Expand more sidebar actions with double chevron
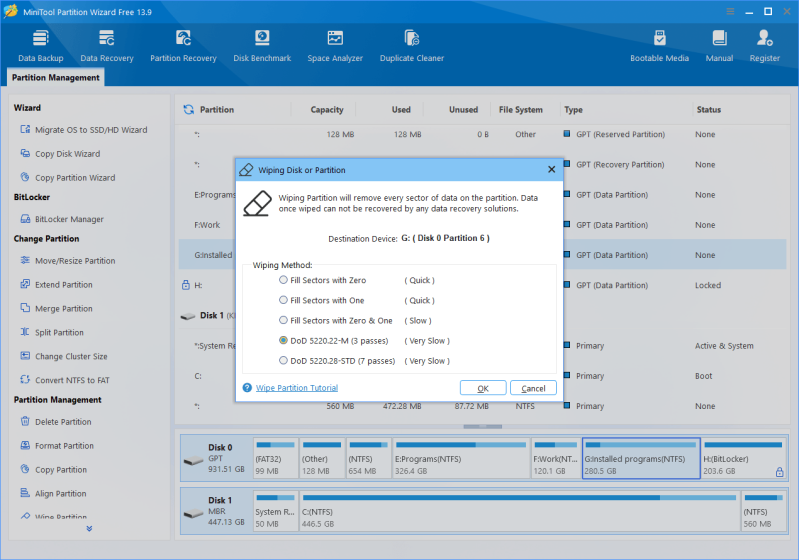The height and width of the screenshot is (560, 799). tap(89, 529)
